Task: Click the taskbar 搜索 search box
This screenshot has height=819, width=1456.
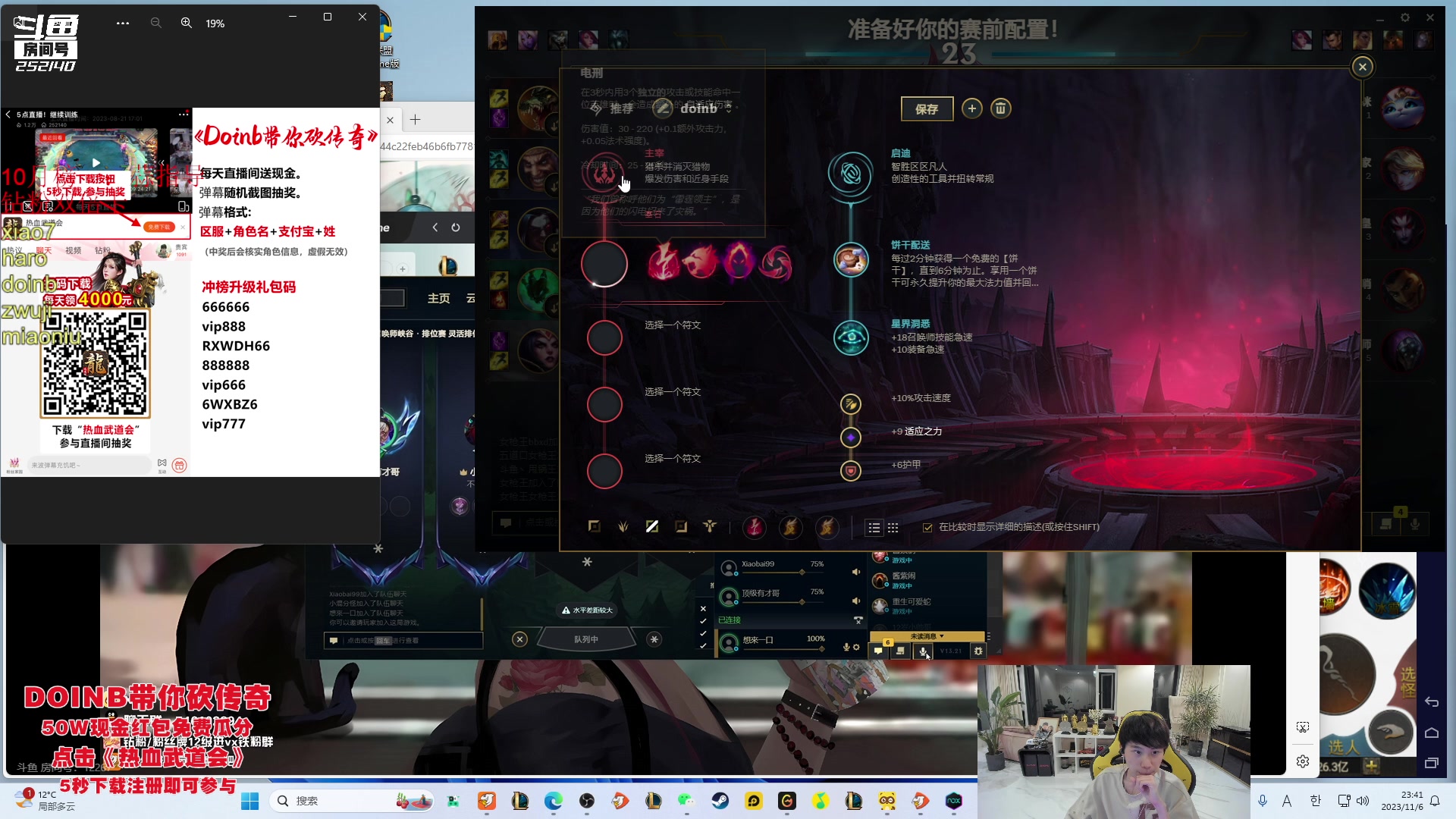Action: [x=353, y=801]
